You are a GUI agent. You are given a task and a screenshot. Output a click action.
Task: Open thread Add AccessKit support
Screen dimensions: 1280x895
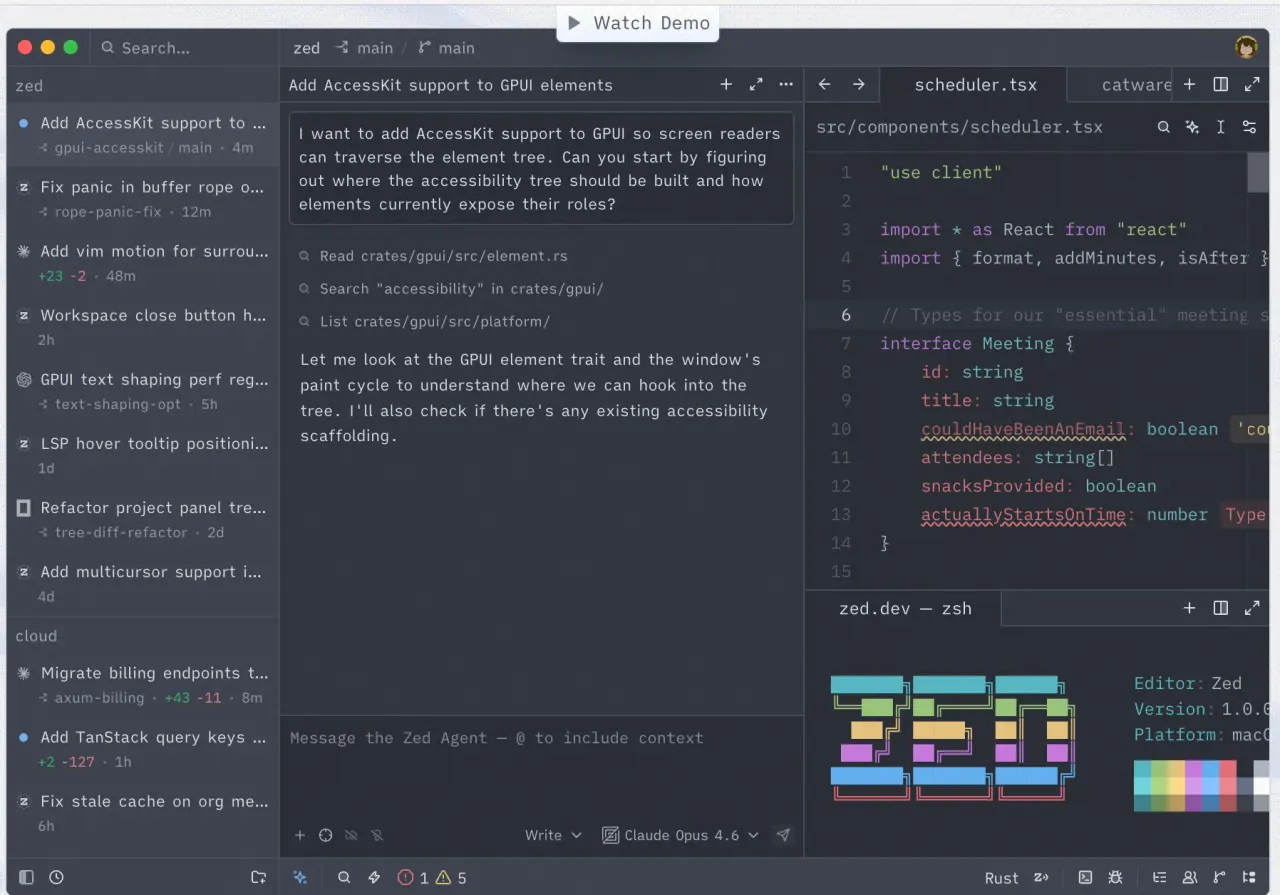143,134
